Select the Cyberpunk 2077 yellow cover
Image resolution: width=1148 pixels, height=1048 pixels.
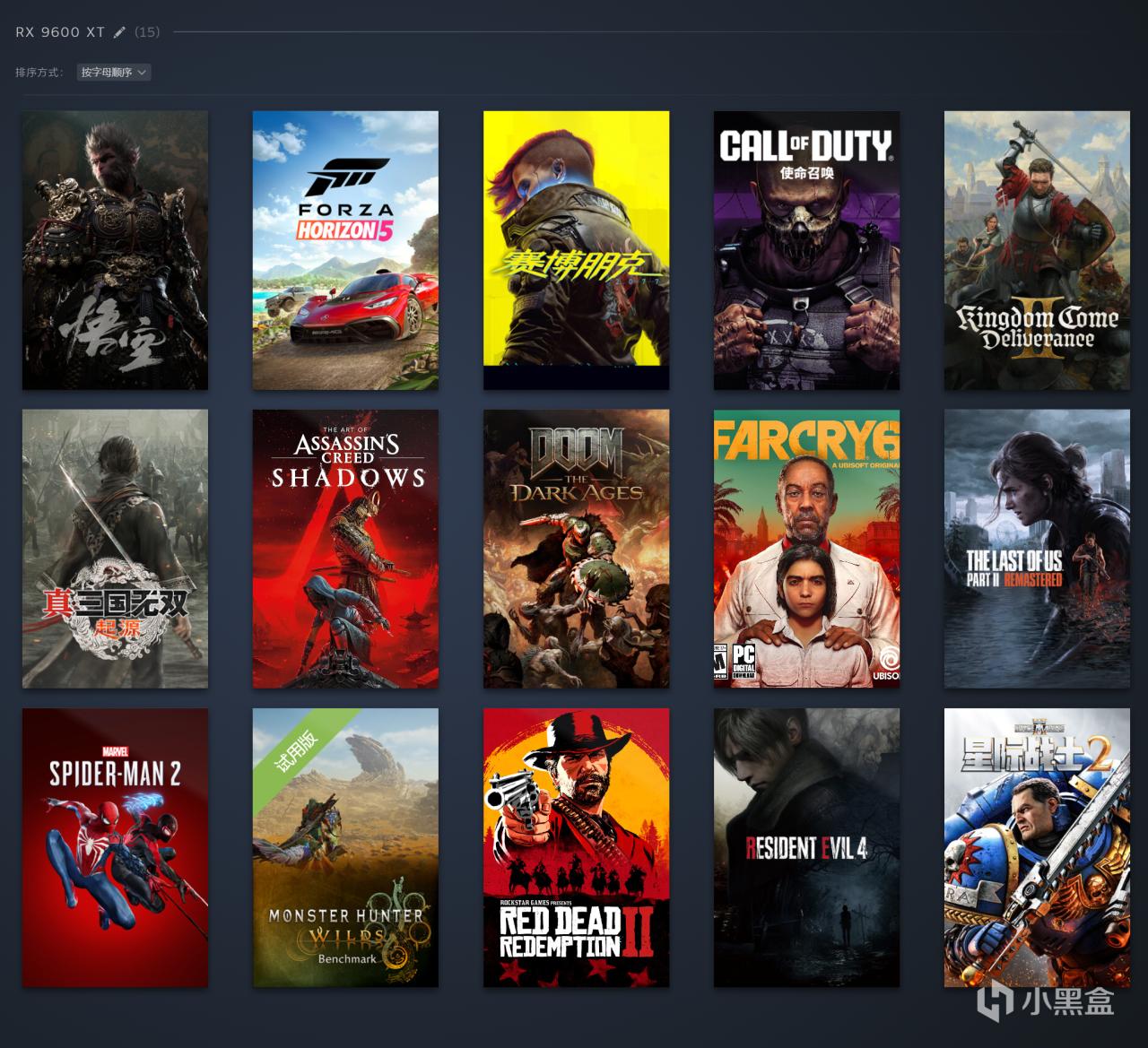coord(576,250)
